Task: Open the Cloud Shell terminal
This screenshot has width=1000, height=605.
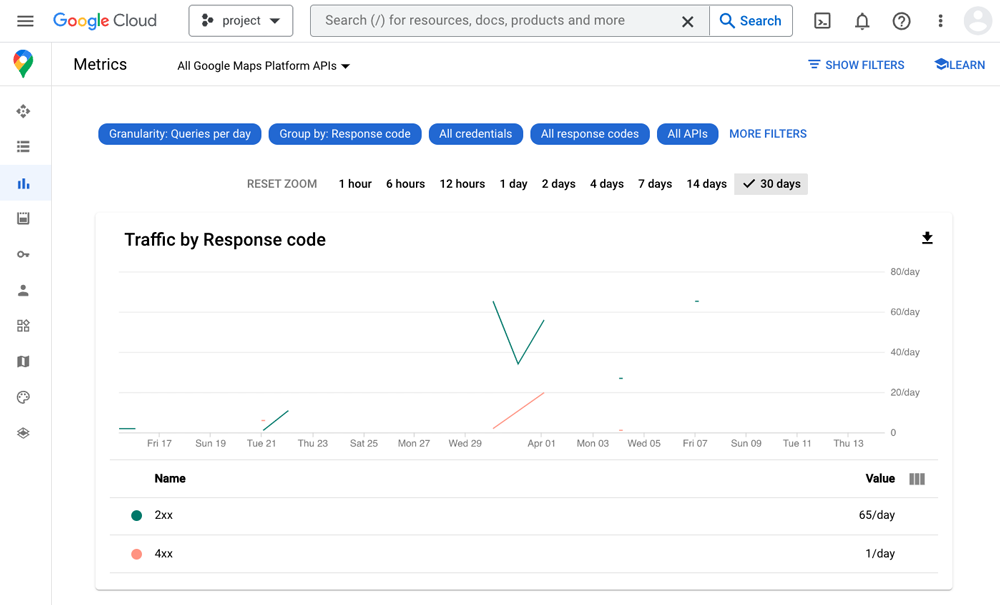Action: coord(822,20)
